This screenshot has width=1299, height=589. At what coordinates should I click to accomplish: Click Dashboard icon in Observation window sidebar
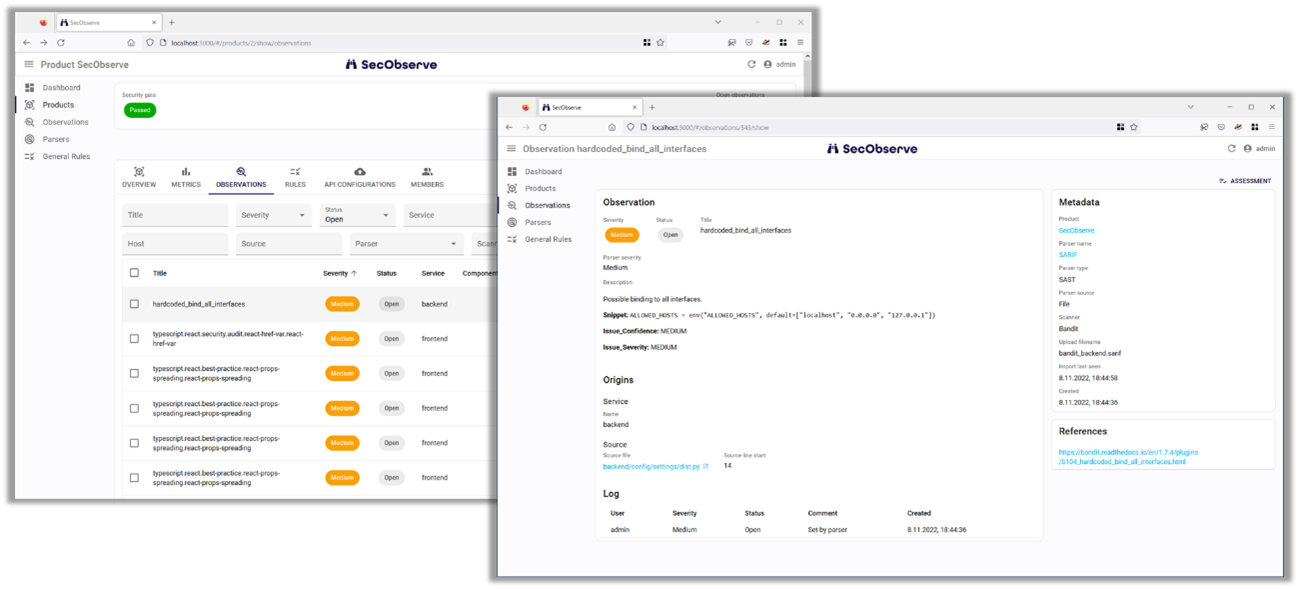512,172
